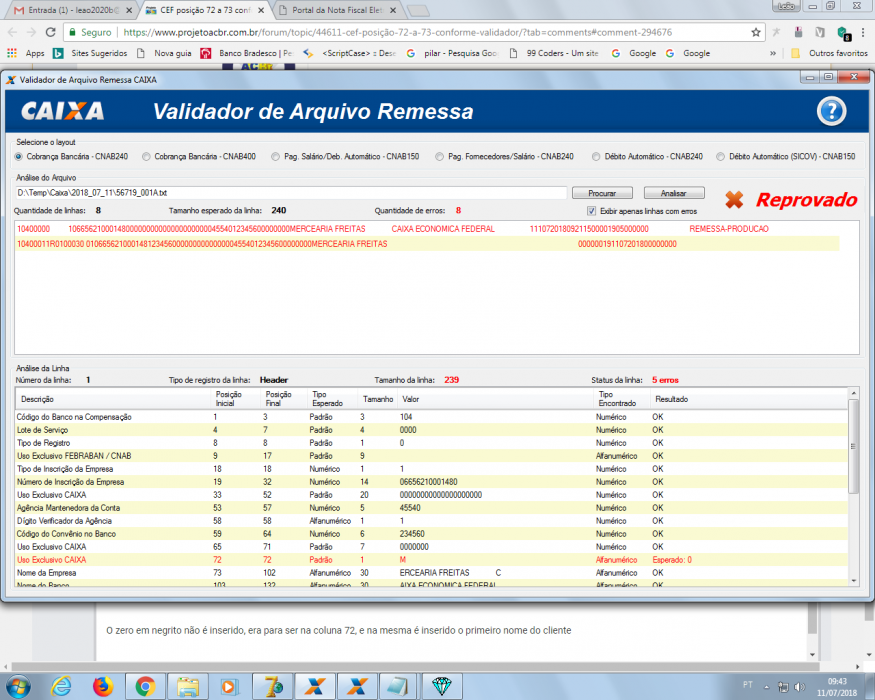Viewport: 875px width, 700px height.
Task: Select the first error line starting 10400000
Action: [427, 229]
